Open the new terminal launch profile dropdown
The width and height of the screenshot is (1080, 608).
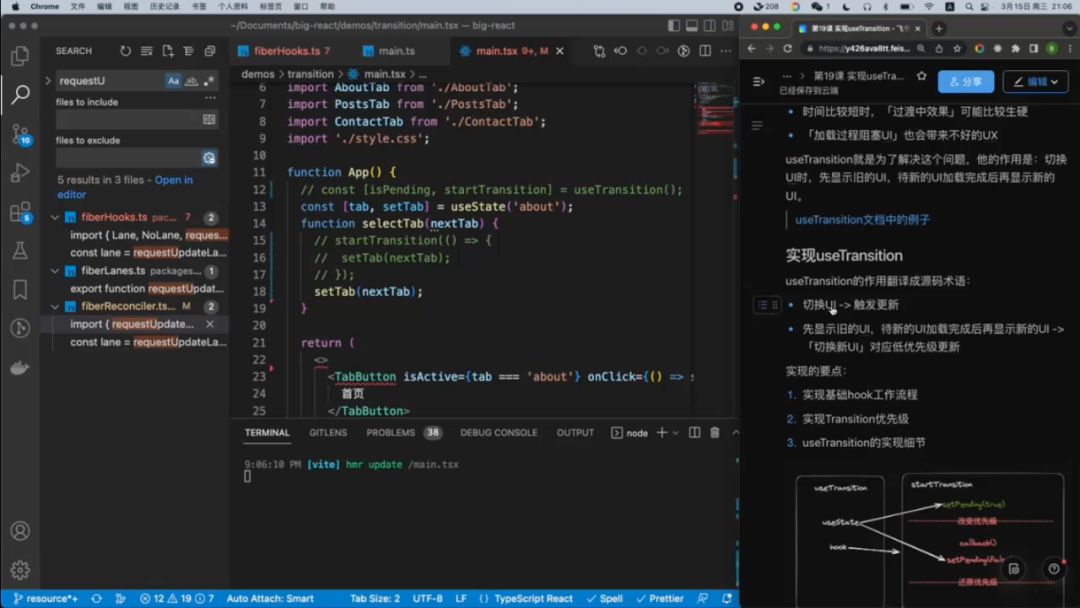tap(677, 433)
